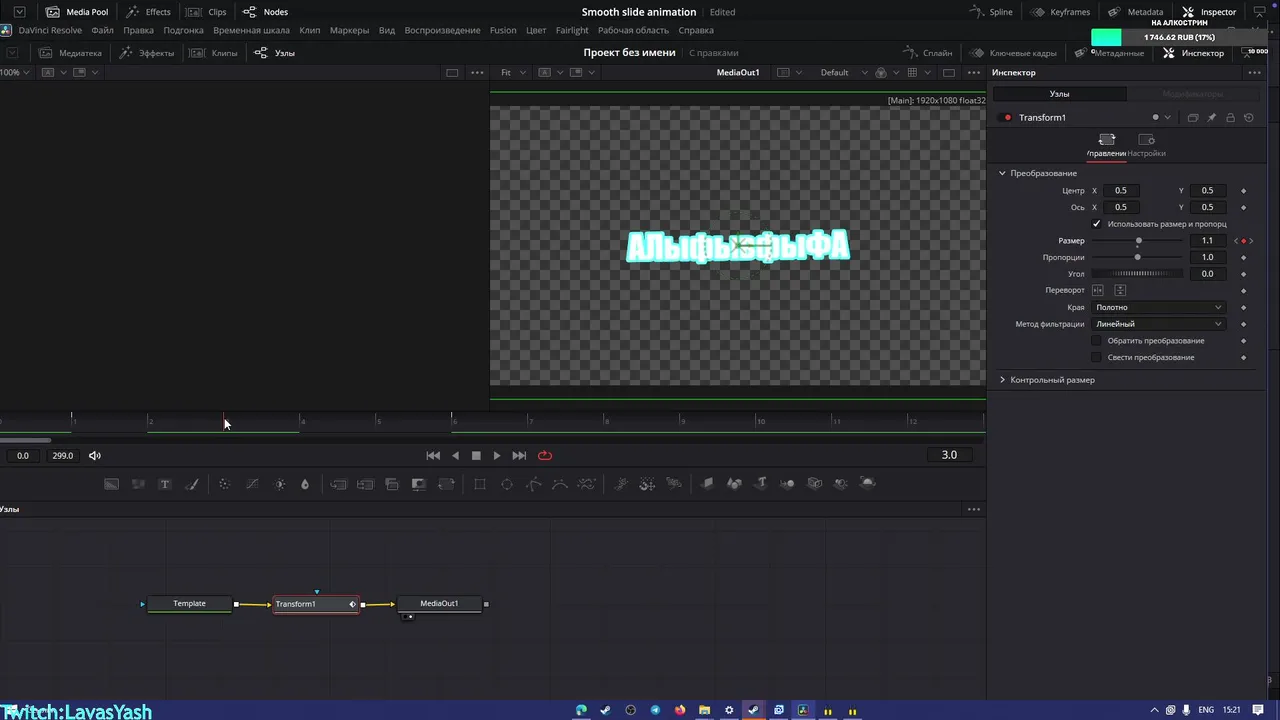Select the Template node
Image resolution: width=1280 pixels, height=720 pixels.
[x=189, y=604]
